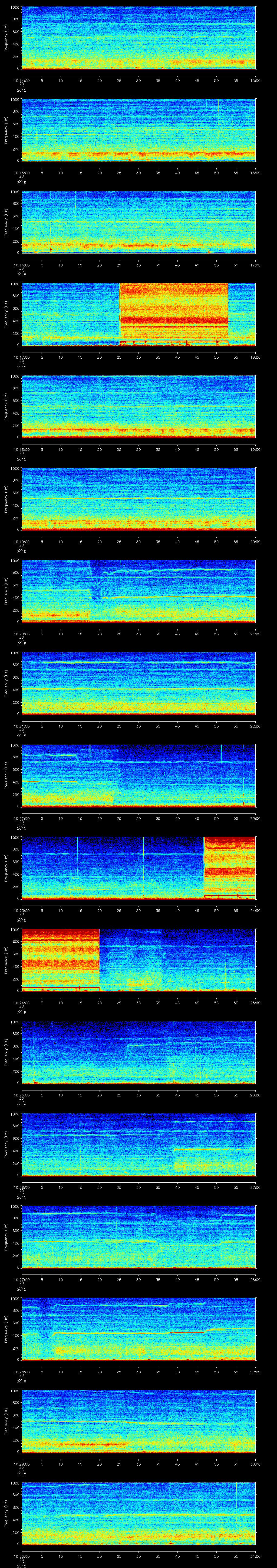
Task: Click the '10:30:00' start time label
Action: 21,1556
